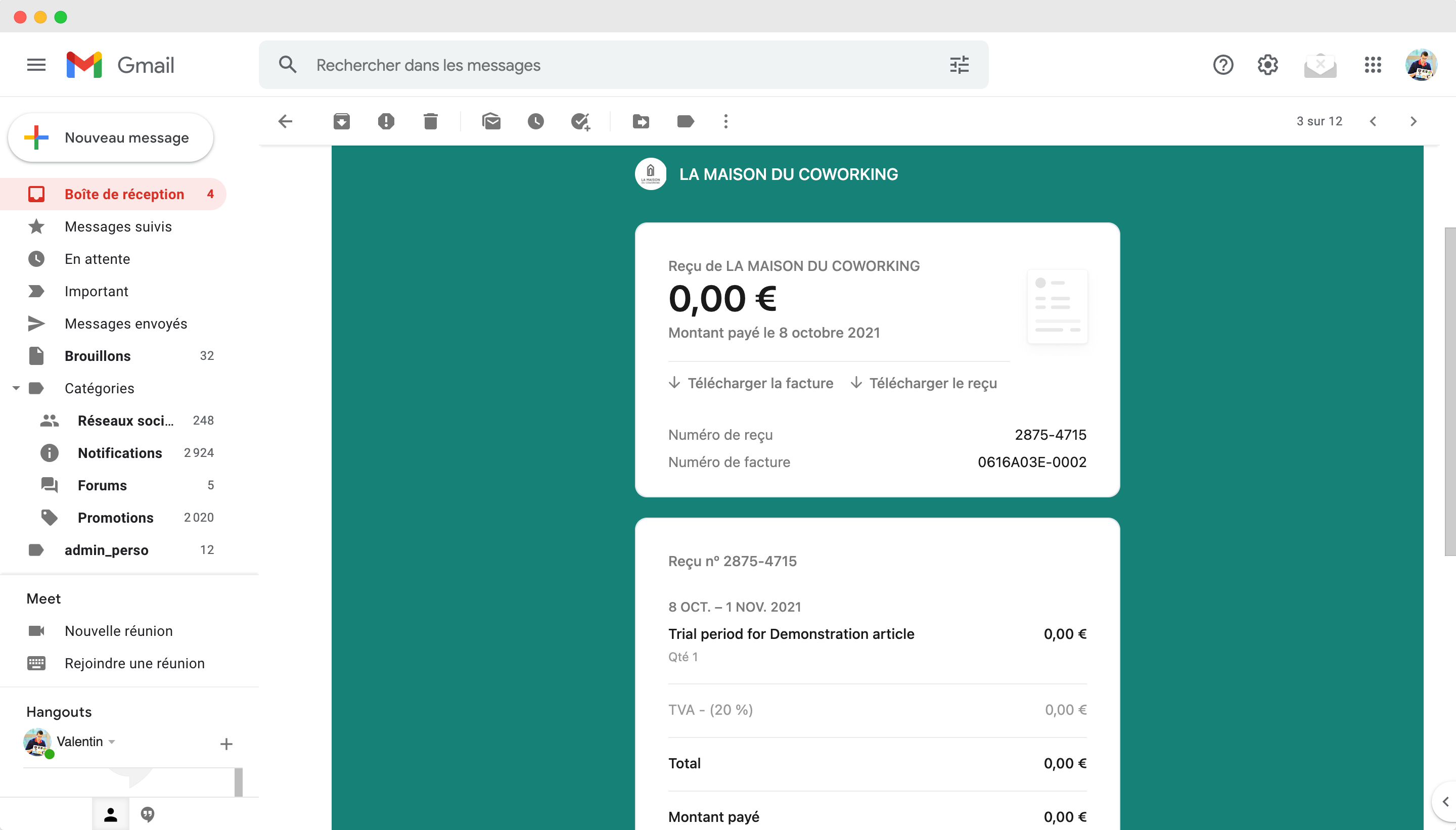Snooze this message
Viewport: 1456px width, 830px height.
pos(536,121)
